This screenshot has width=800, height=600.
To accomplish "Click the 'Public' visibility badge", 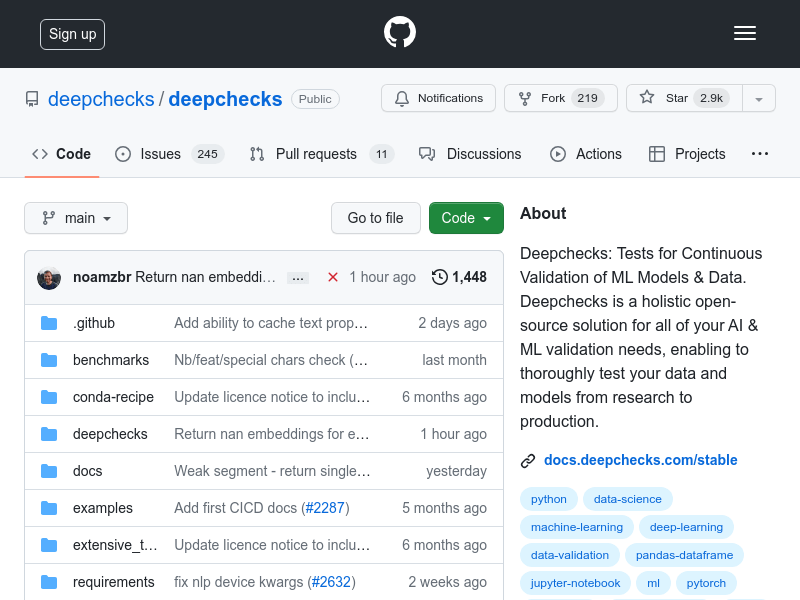I will [315, 99].
